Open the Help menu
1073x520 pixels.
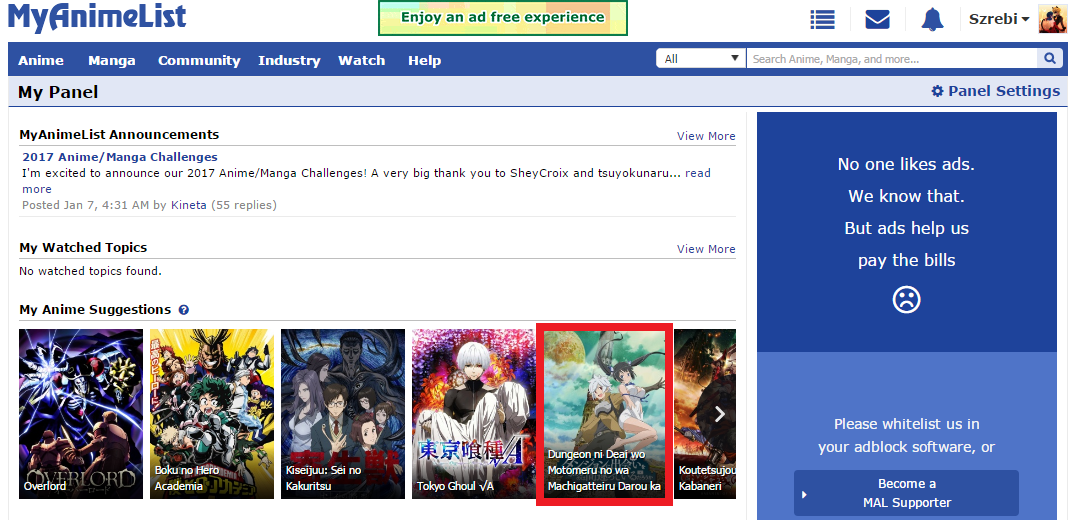(424, 60)
